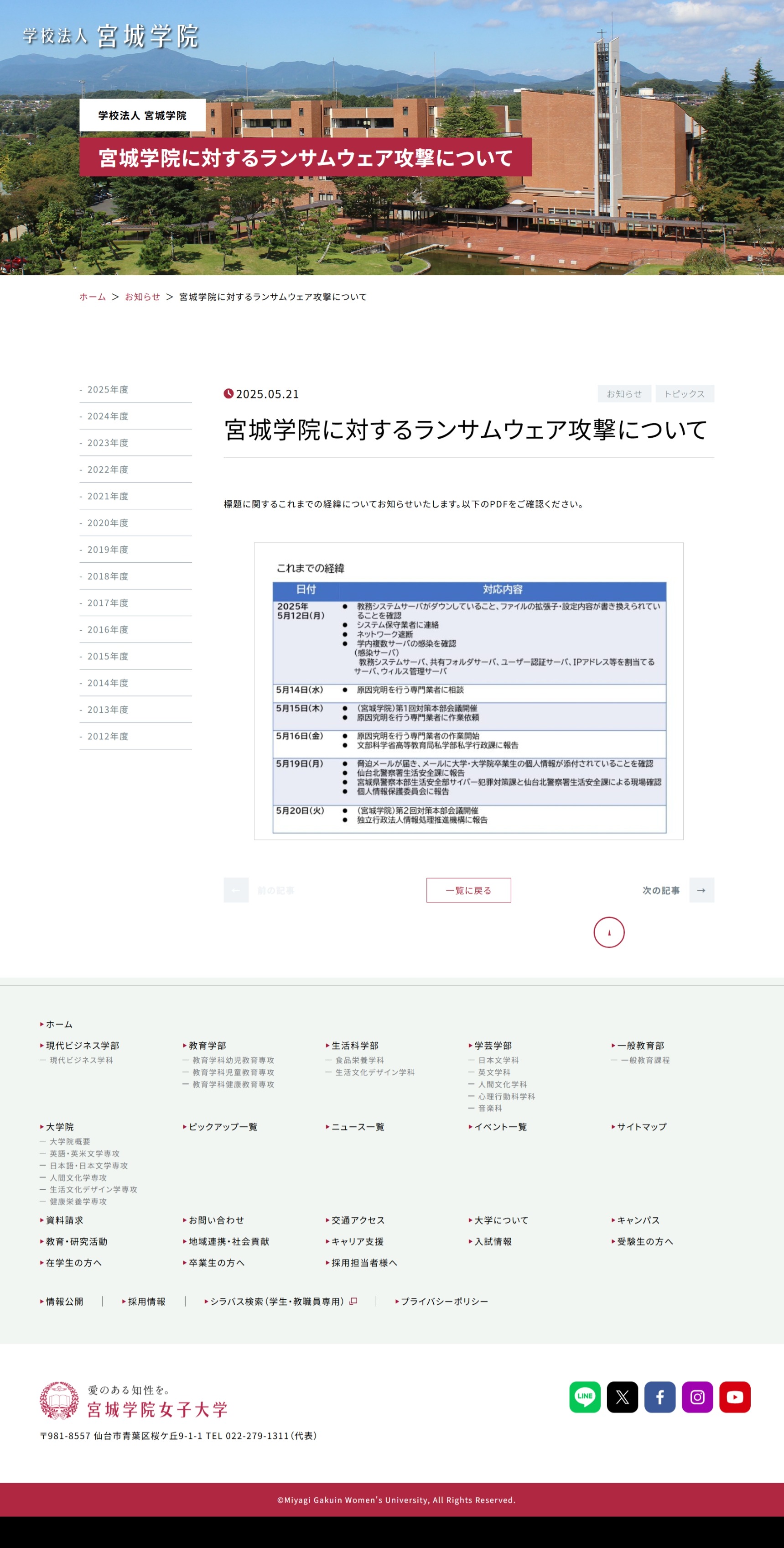Image resolution: width=784 pixels, height=1548 pixels.
Task: Click the back-to-top circle arrow icon
Action: pos(608,932)
